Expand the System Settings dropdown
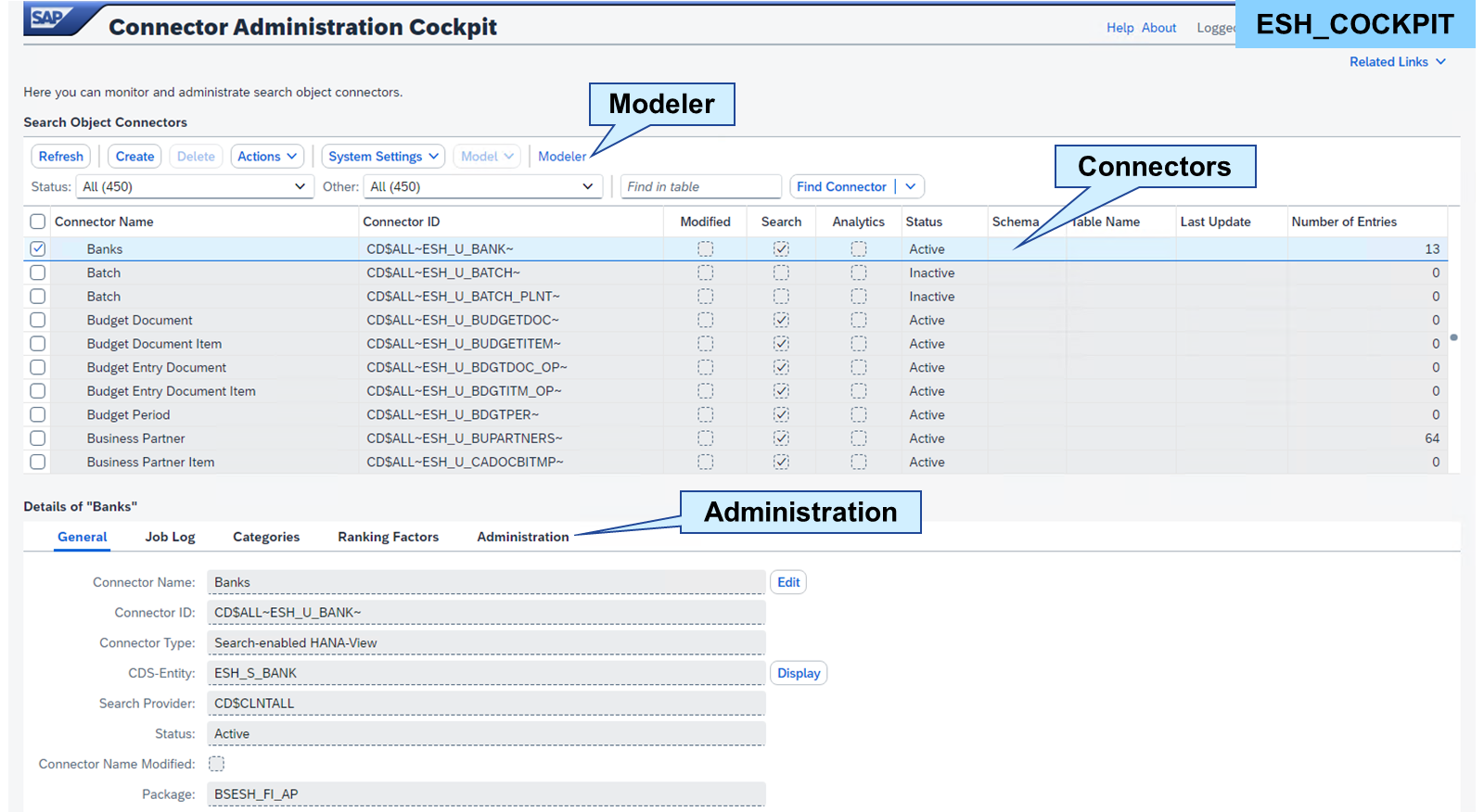This screenshot has height=812, width=1484. coord(383,157)
